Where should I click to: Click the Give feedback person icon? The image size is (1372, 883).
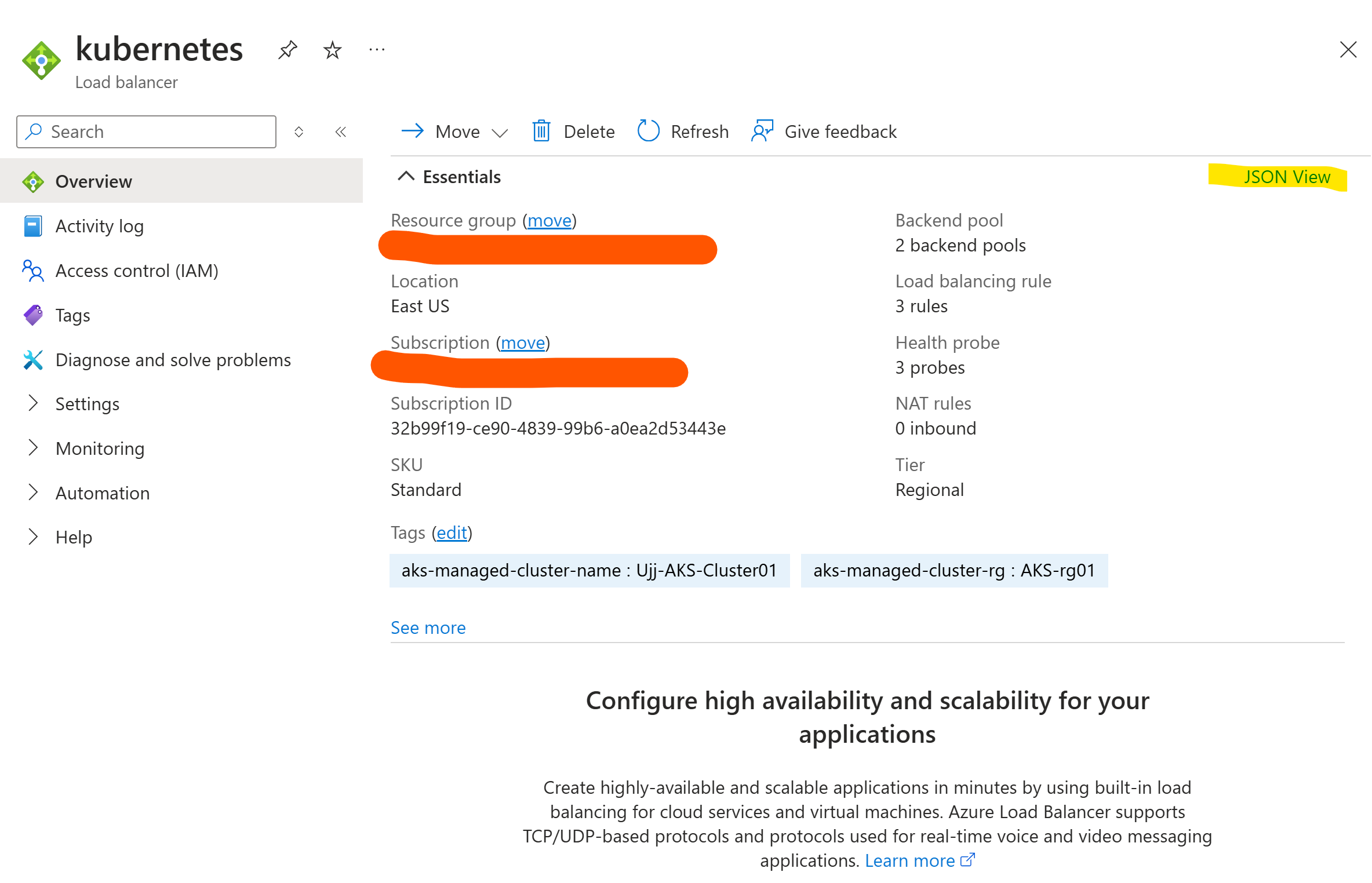click(x=762, y=131)
